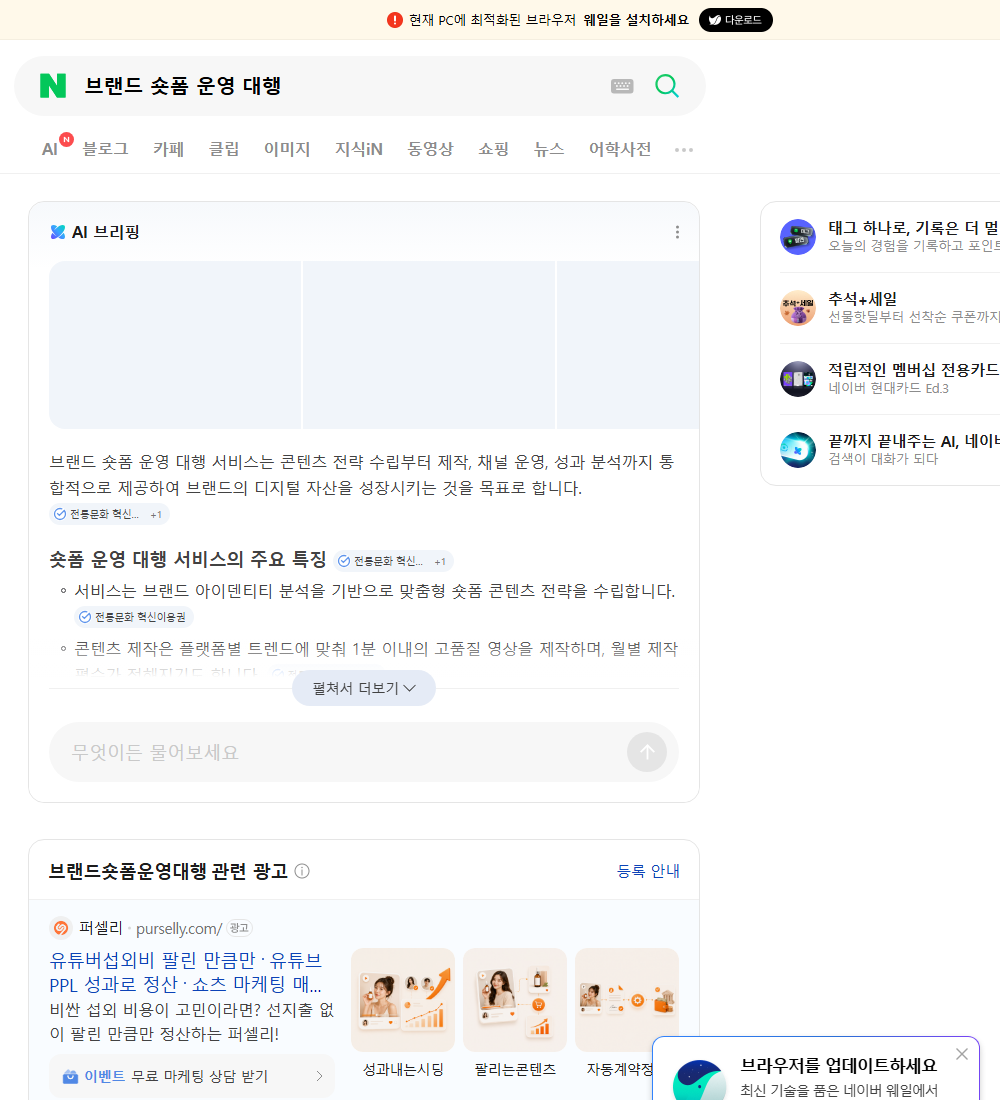Click the info icon beside 관련 광고
This screenshot has width=1000, height=1100.
coord(302,871)
